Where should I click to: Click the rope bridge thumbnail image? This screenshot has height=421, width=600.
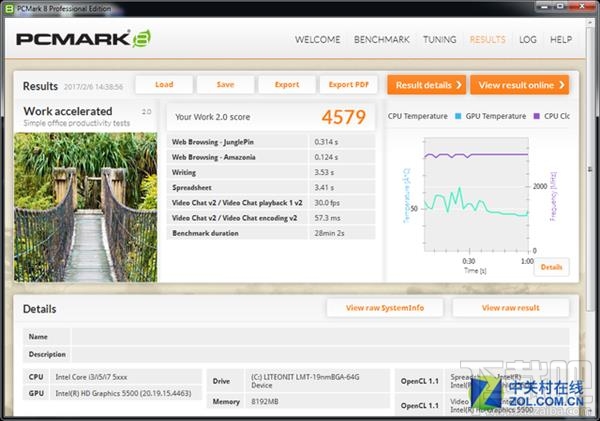(86, 207)
